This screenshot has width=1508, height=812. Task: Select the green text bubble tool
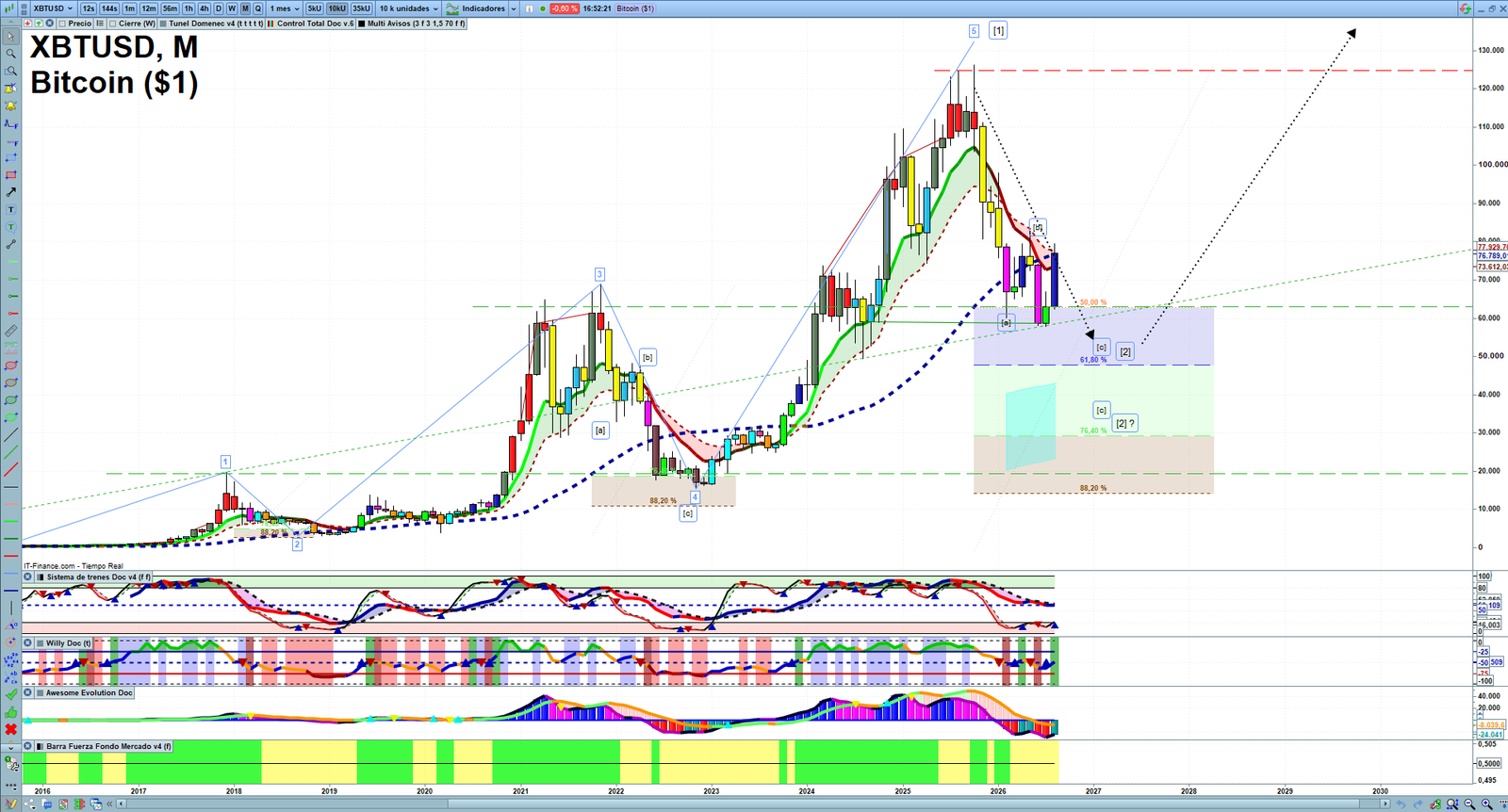[10, 227]
